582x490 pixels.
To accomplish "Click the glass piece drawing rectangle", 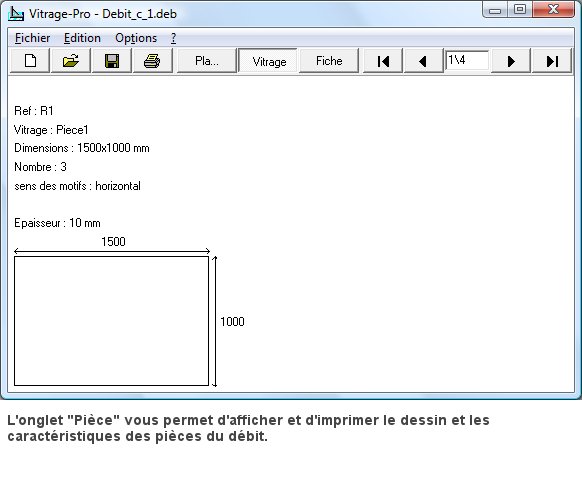I will pyautogui.click(x=111, y=321).
